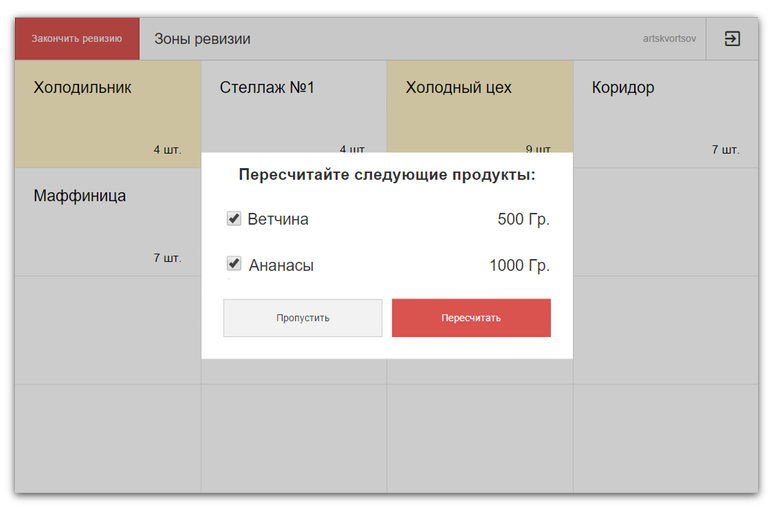Click the 500 Гр. value for Ветчина
The width and height of the screenshot is (780, 508).
523,219
